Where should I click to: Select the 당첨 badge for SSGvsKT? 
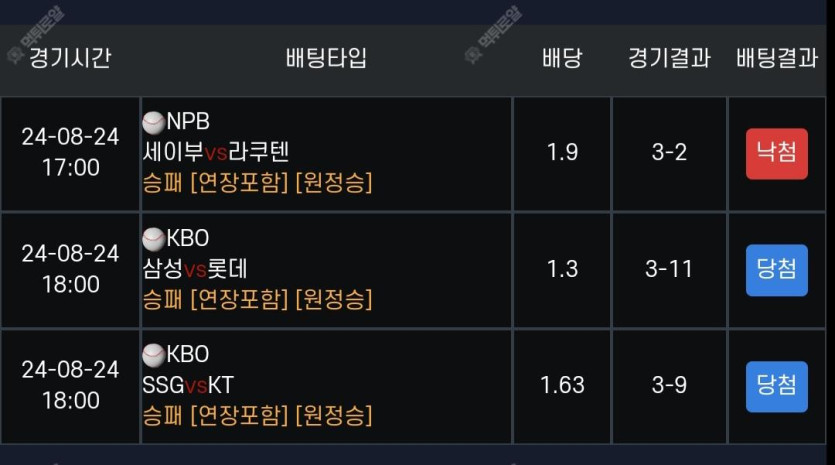(776, 387)
